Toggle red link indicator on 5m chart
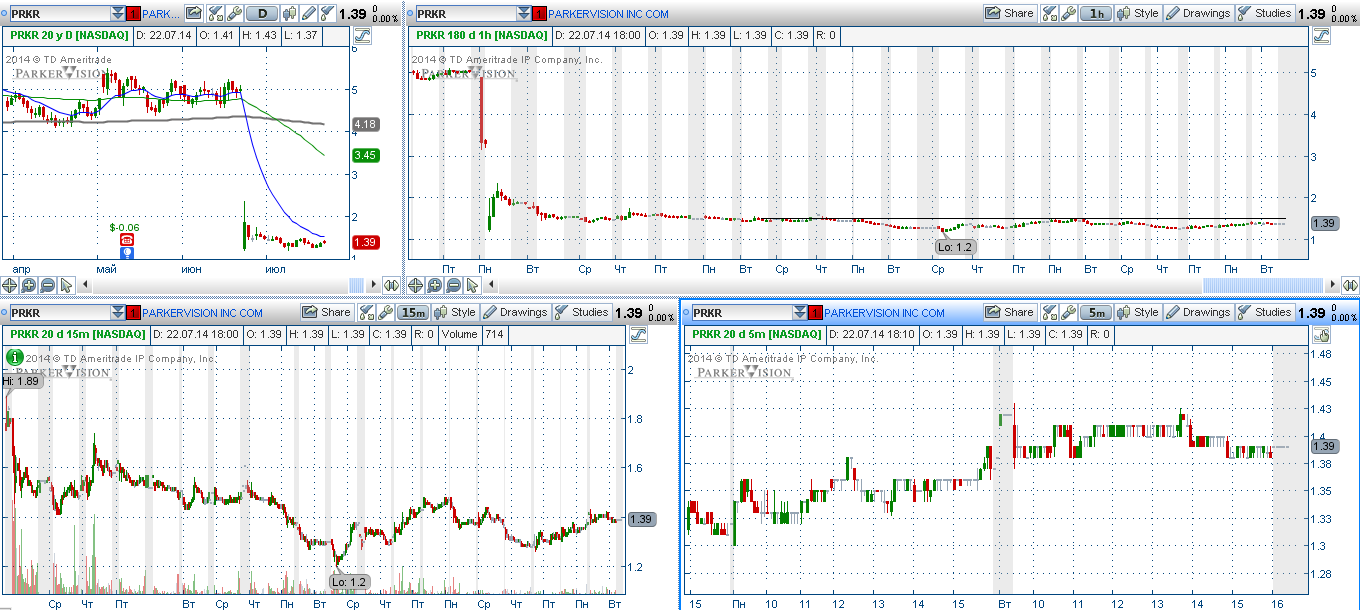The width and height of the screenshot is (1360, 610). [815, 313]
